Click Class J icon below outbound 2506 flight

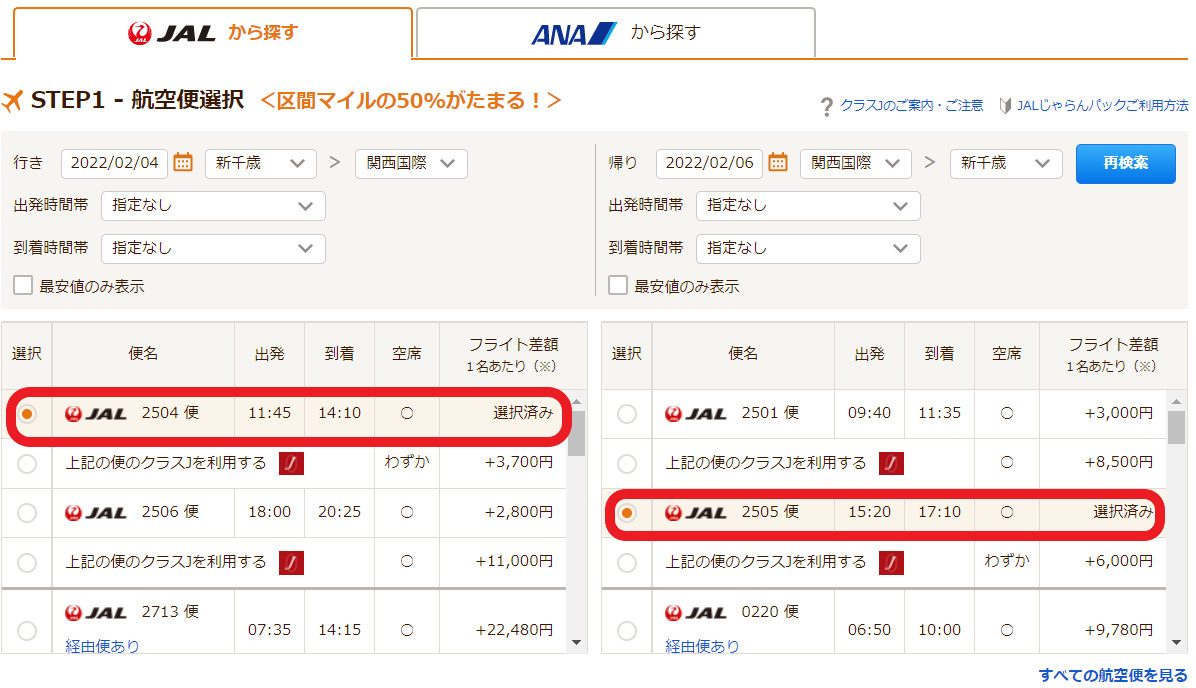tap(291, 562)
